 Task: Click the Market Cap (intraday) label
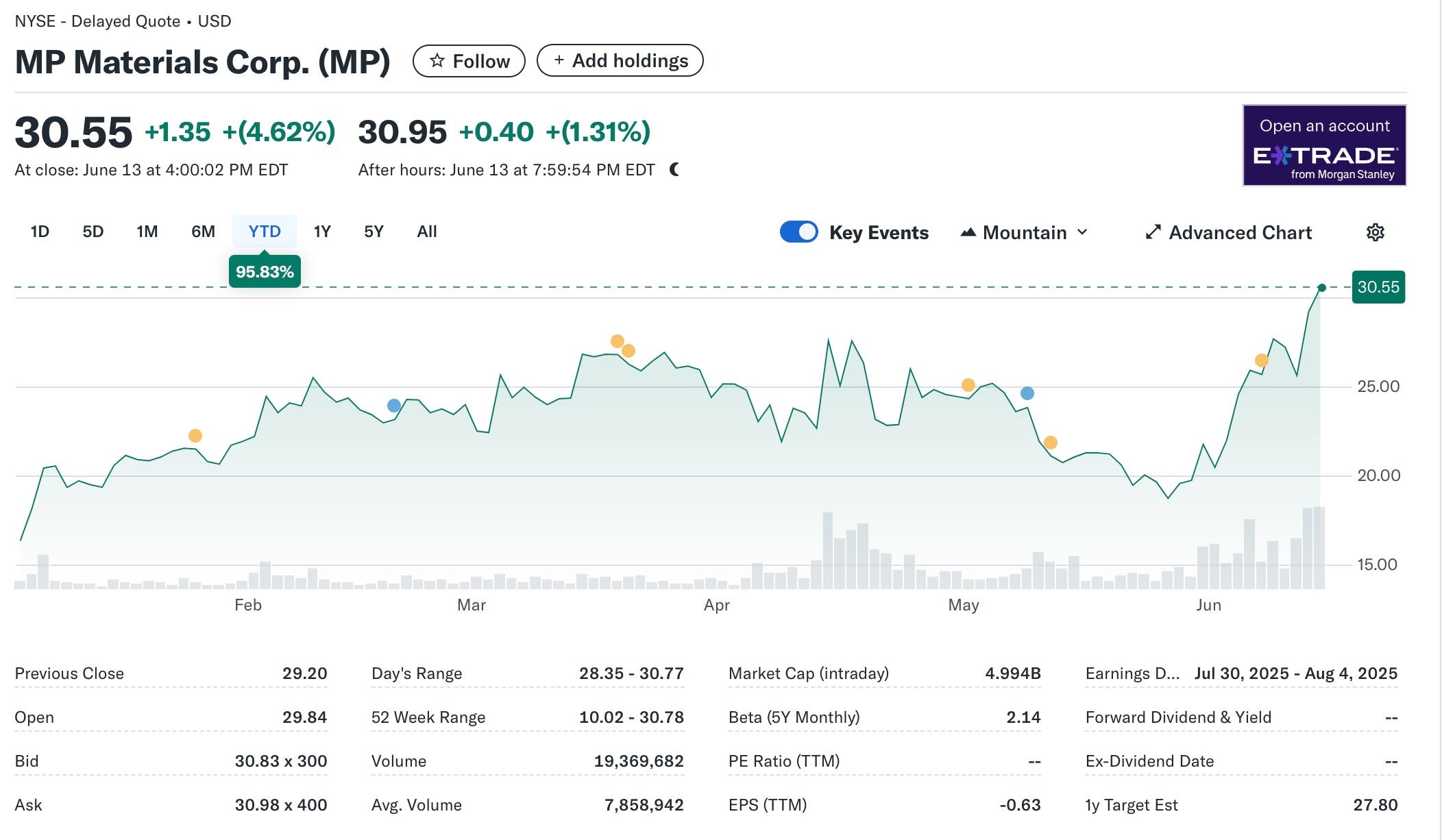[809, 674]
